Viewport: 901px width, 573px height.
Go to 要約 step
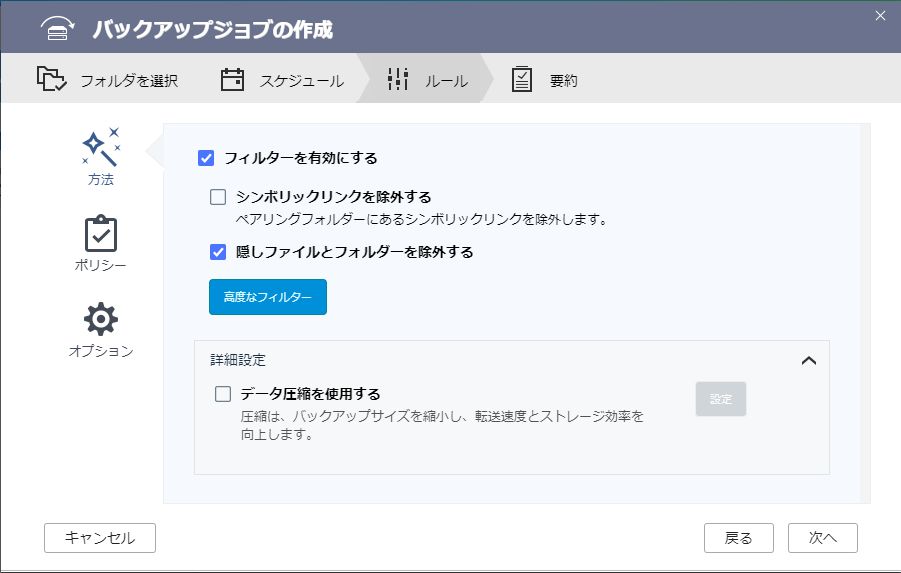click(x=563, y=80)
